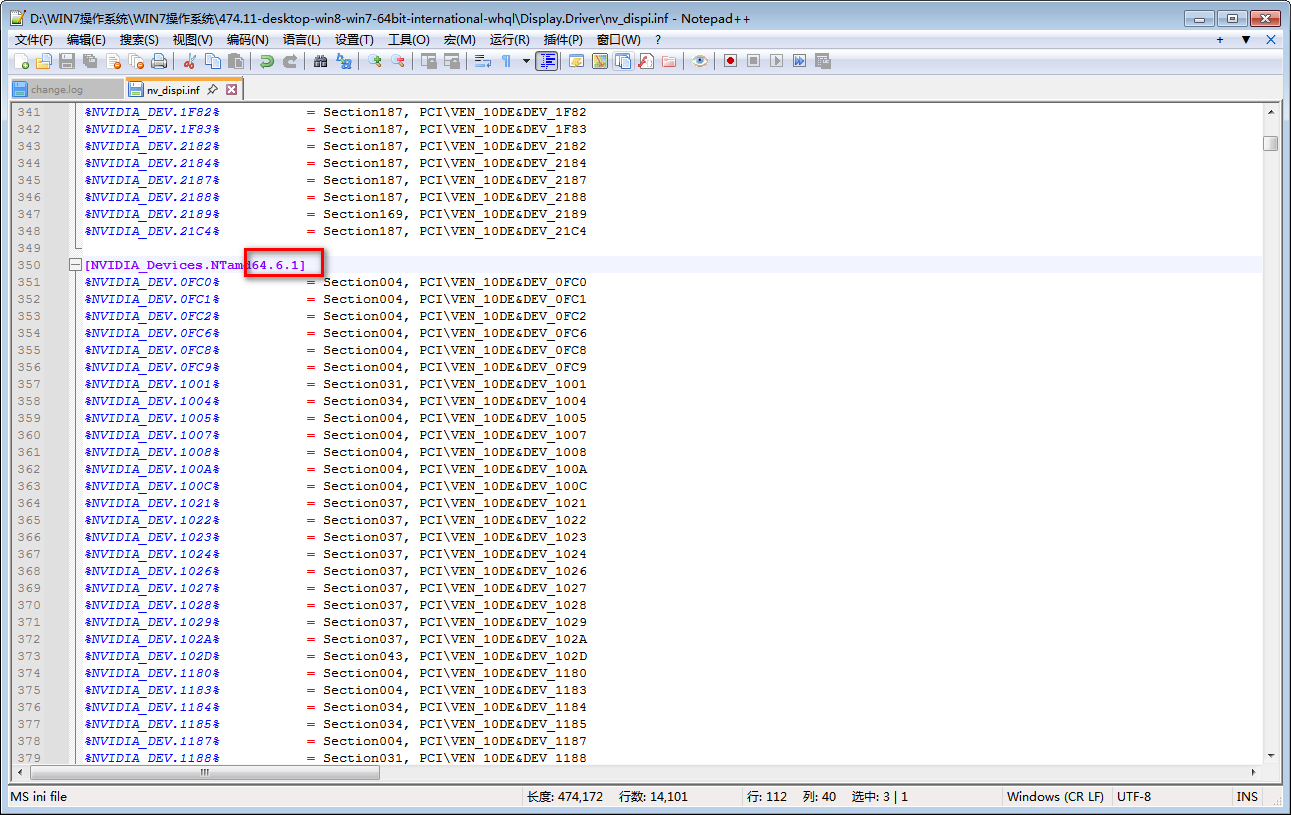The image size is (1291, 815).
Task: Open the 运行(R) menu
Action: [509, 39]
